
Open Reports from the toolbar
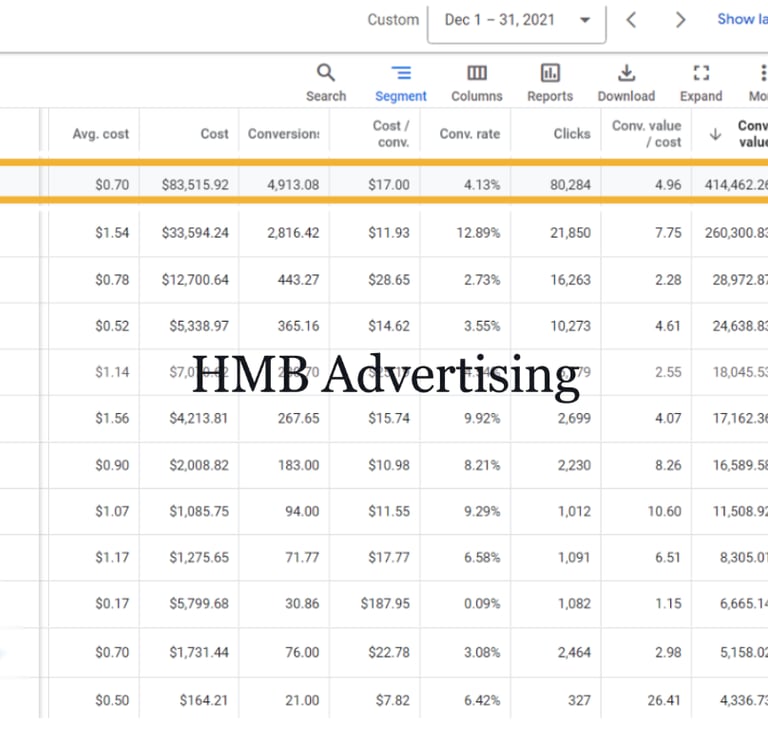[550, 83]
